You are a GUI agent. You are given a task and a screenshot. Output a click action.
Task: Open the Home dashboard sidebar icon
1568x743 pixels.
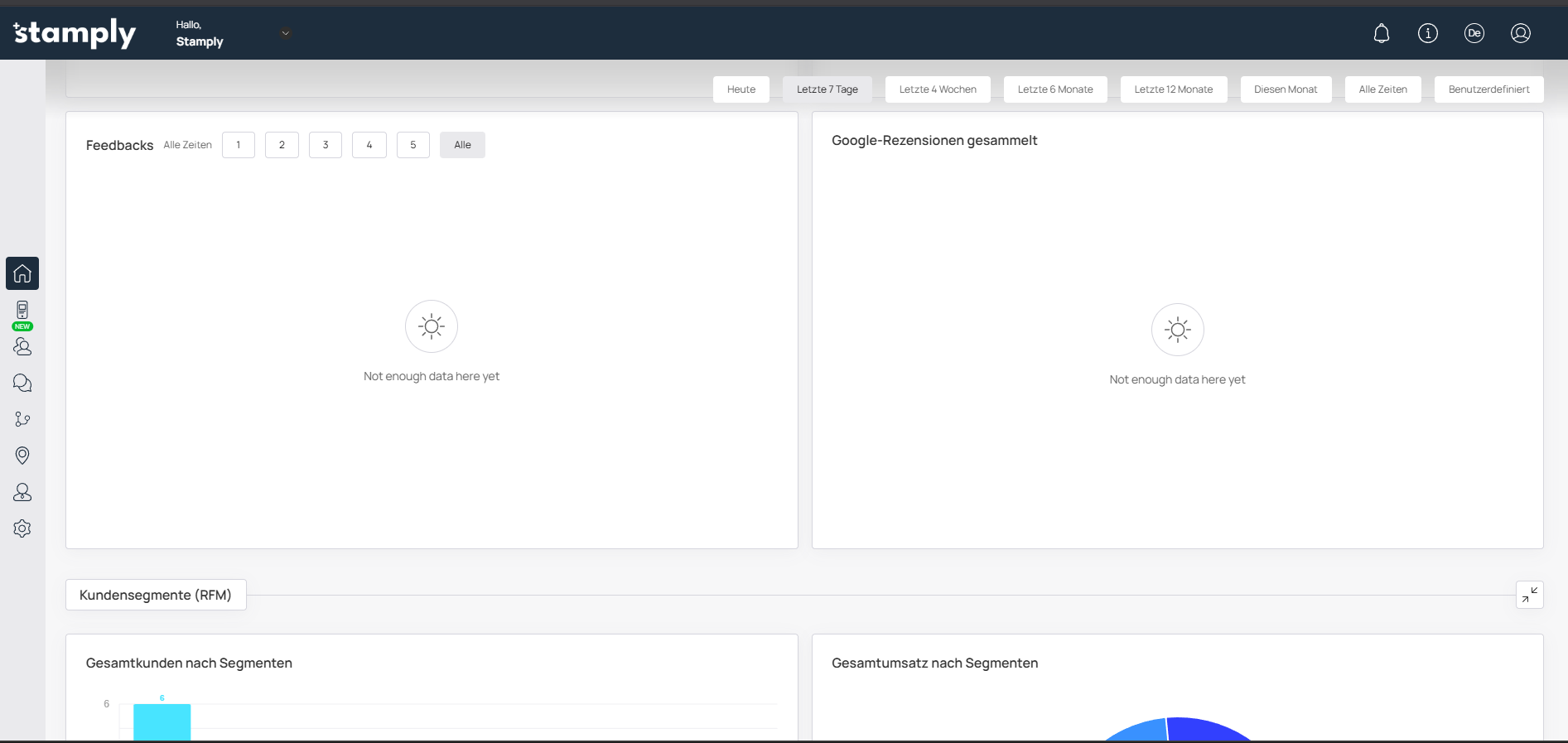22,273
